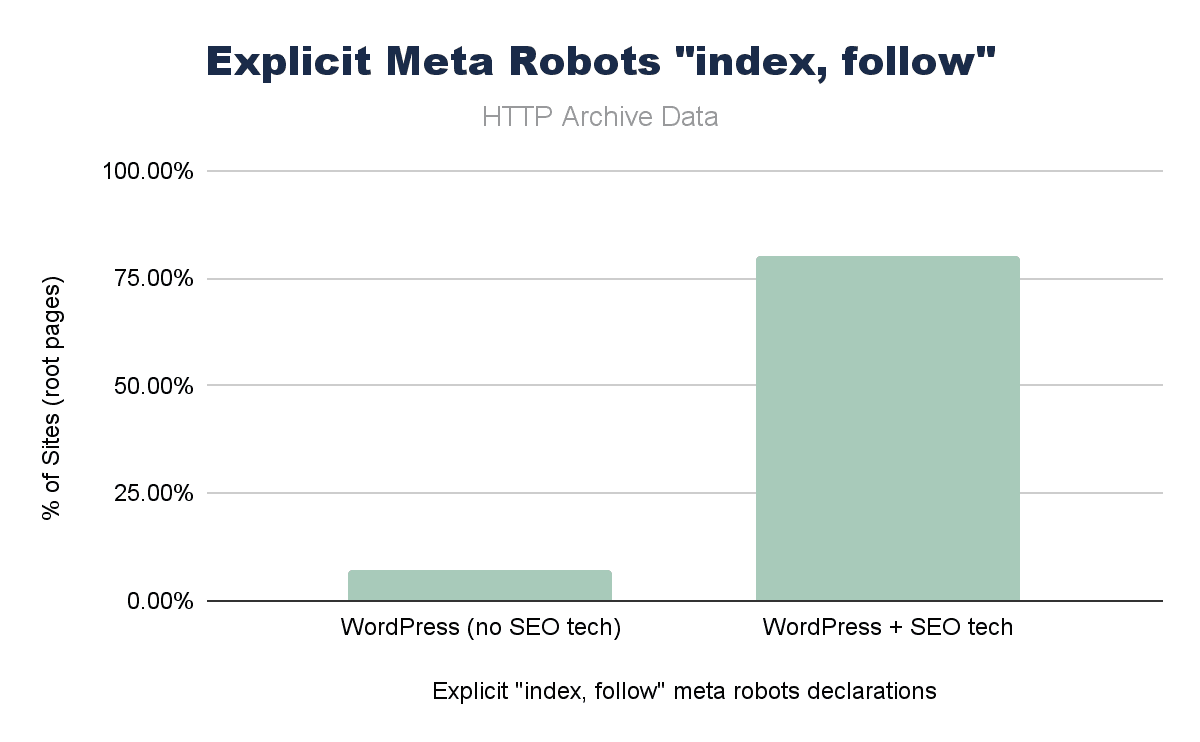Click the "WordPress (no SEO tech)" category label

tap(481, 628)
